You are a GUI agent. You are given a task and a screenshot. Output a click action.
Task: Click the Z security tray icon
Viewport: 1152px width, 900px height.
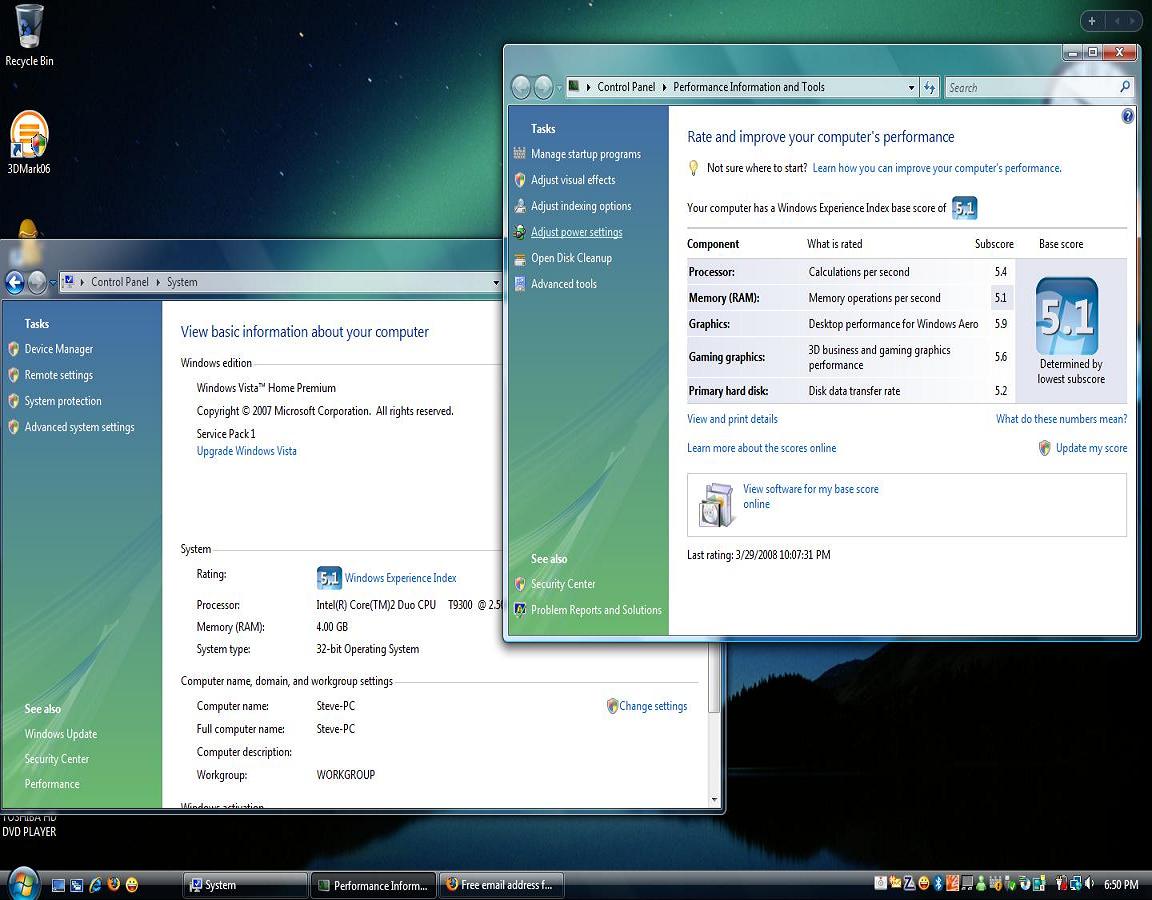910,884
